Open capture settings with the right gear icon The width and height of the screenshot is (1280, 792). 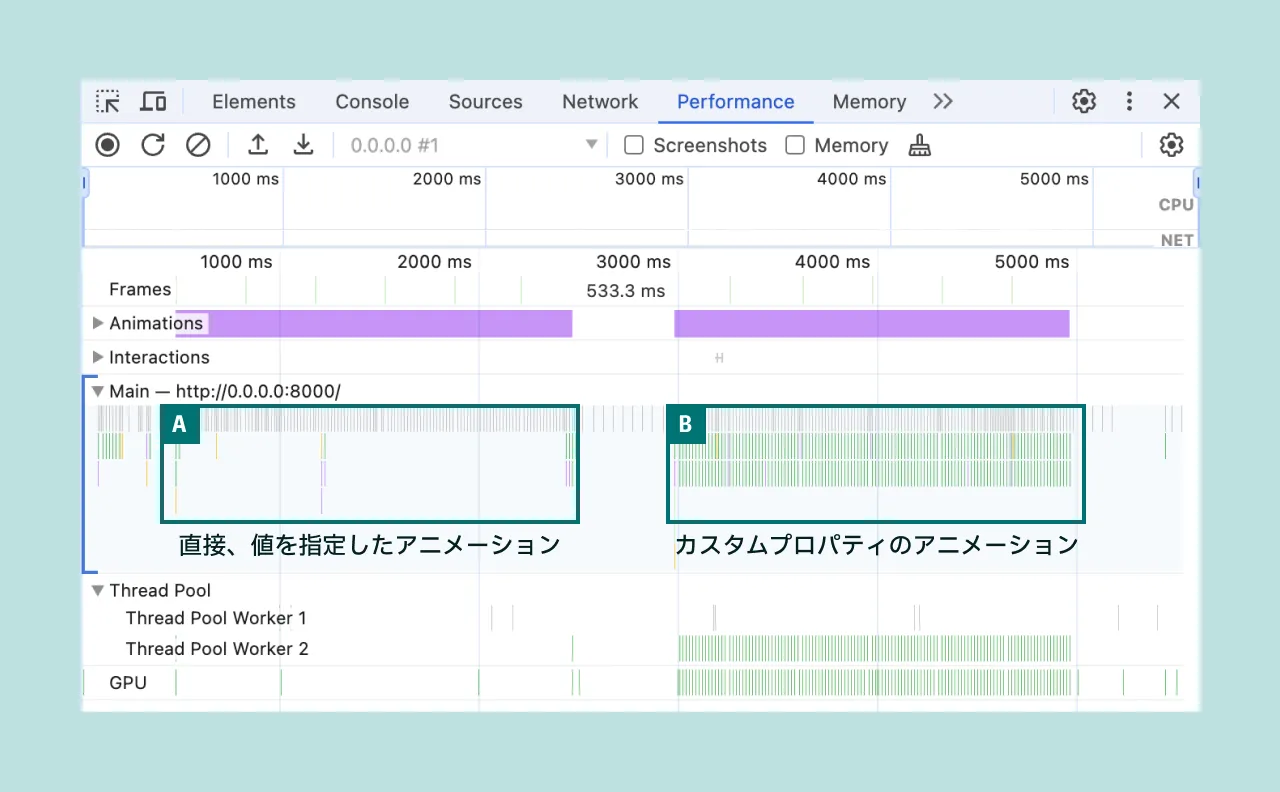[x=1171, y=145]
